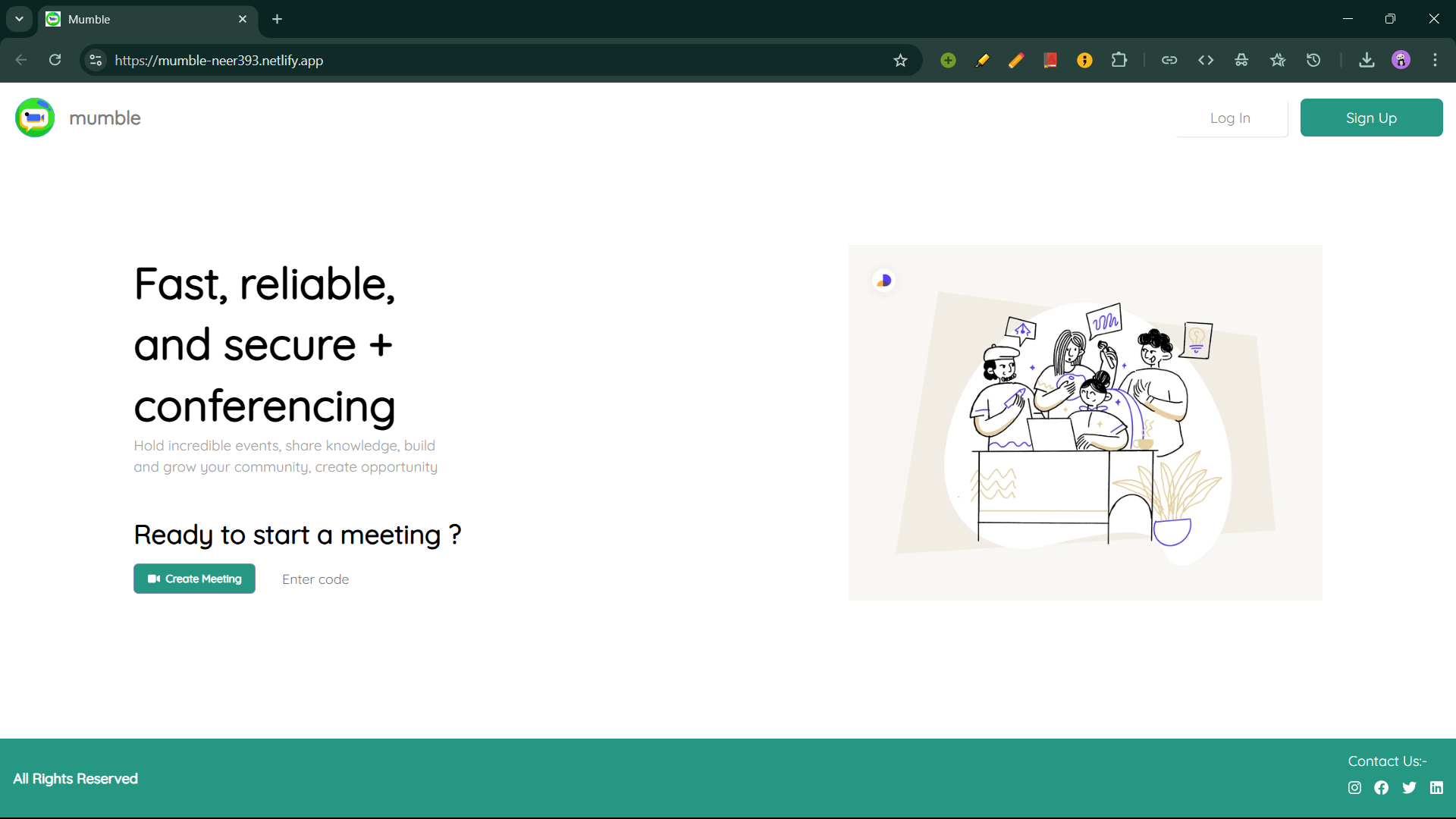1456x819 pixels.
Task: Open the browsing history icon
Action: click(x=1313, y=60)
